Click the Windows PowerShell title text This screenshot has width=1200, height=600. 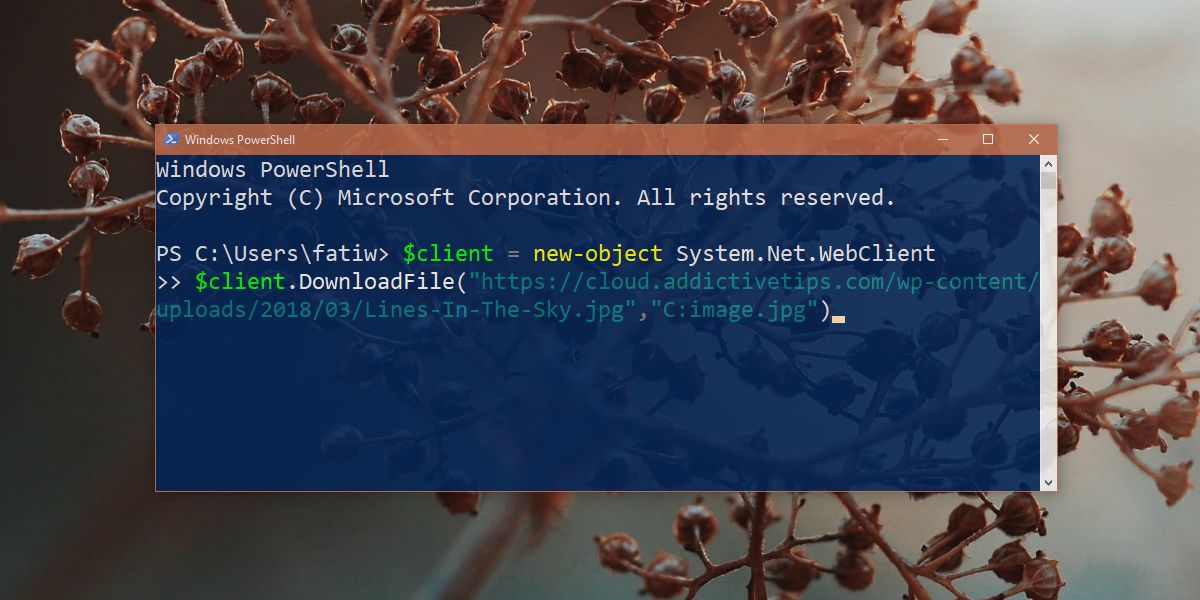[240, 140]
